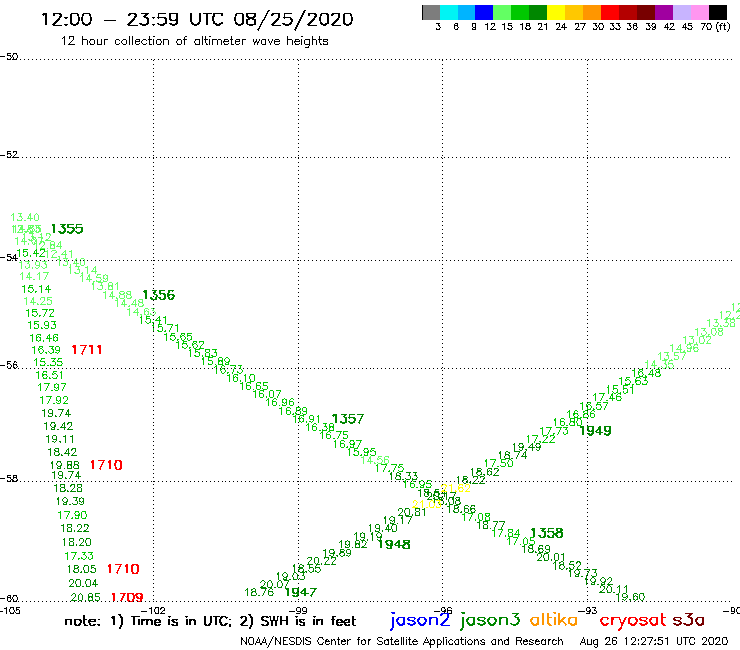740x650 pixels.
Task: Click the '20.04' wave height value
Action: tap(83, 583)
